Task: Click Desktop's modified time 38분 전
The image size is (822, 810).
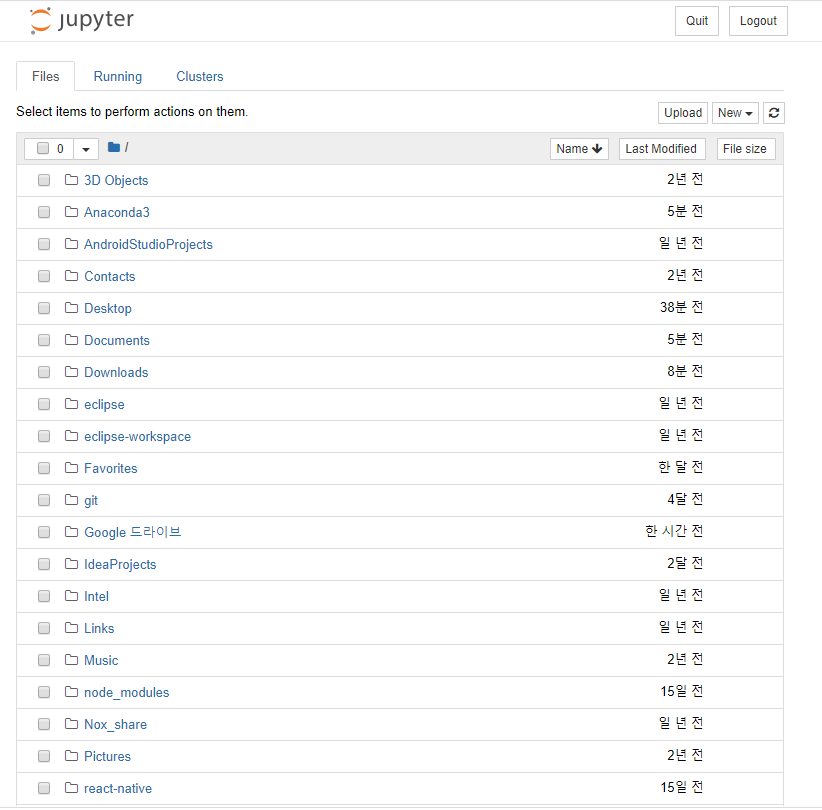Action: [682, 307]
